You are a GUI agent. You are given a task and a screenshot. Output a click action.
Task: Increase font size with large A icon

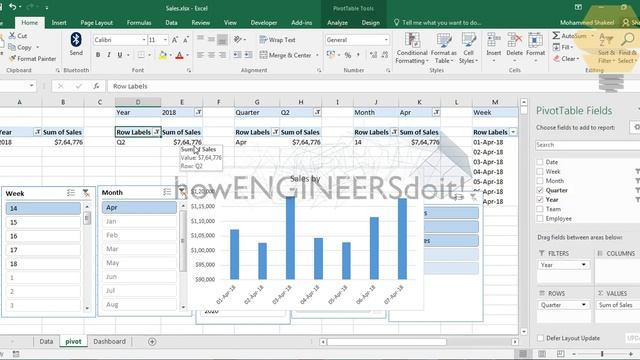pos(174,40)
